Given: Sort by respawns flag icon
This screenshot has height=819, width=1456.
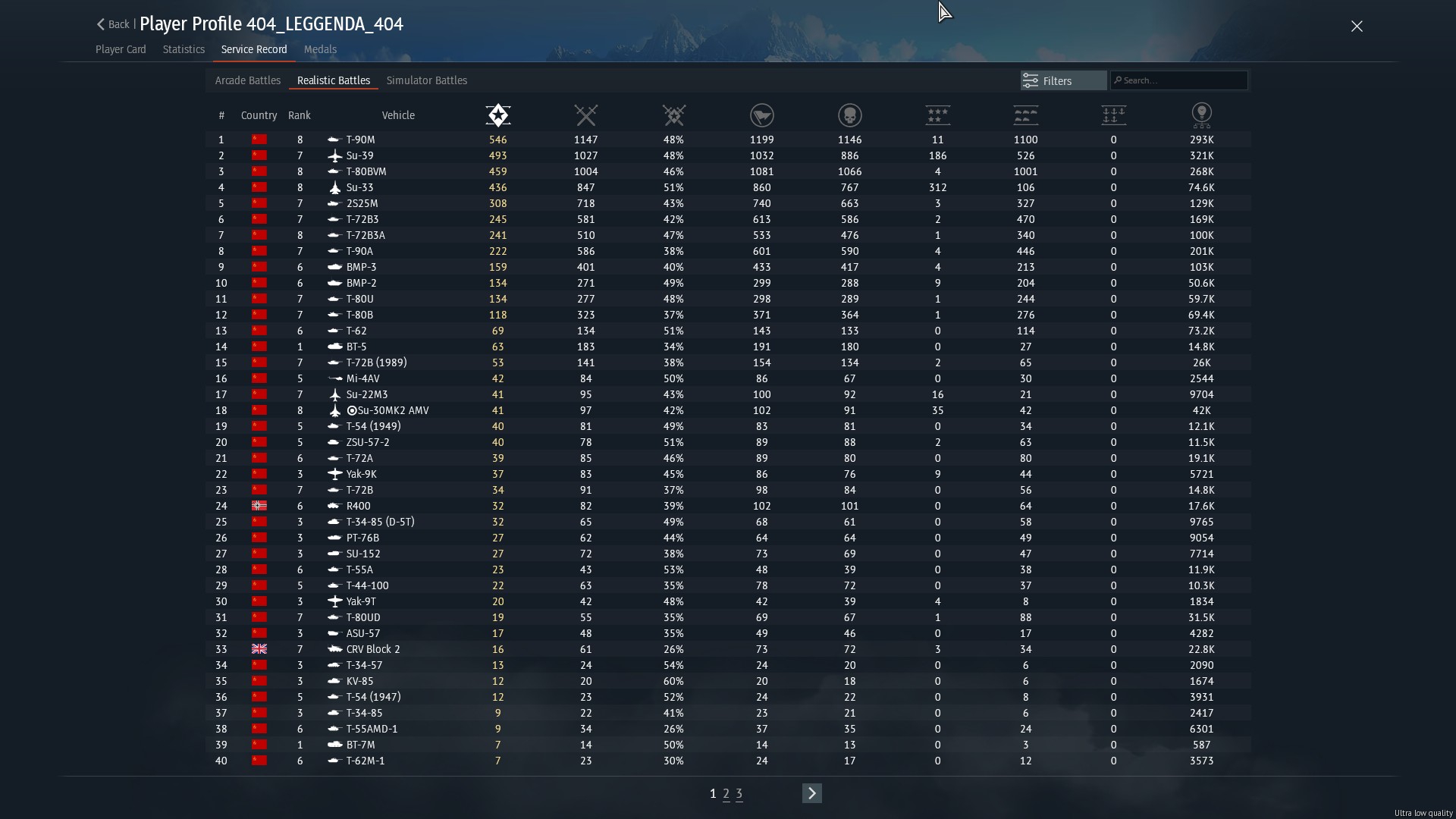Looking at the screenshot, I should point(761,115).
